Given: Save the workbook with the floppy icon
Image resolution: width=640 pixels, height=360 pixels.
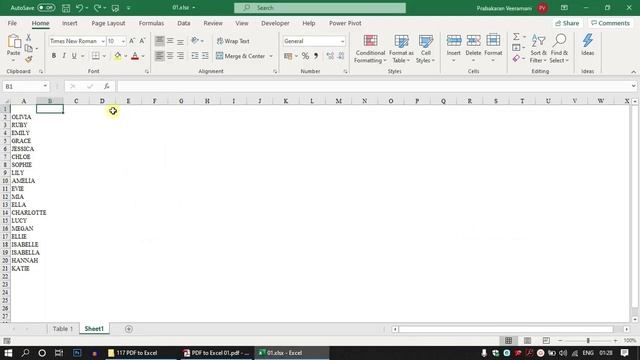Looking at the screenshot, I should (x=66, y=8).
